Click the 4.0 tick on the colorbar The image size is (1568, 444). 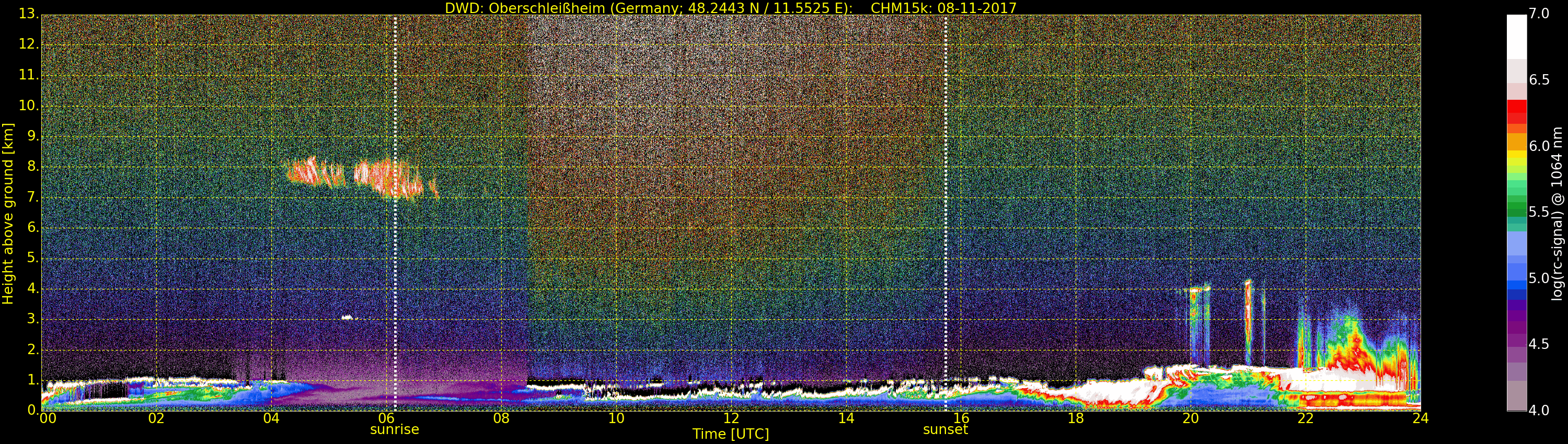pos(1539,411)
